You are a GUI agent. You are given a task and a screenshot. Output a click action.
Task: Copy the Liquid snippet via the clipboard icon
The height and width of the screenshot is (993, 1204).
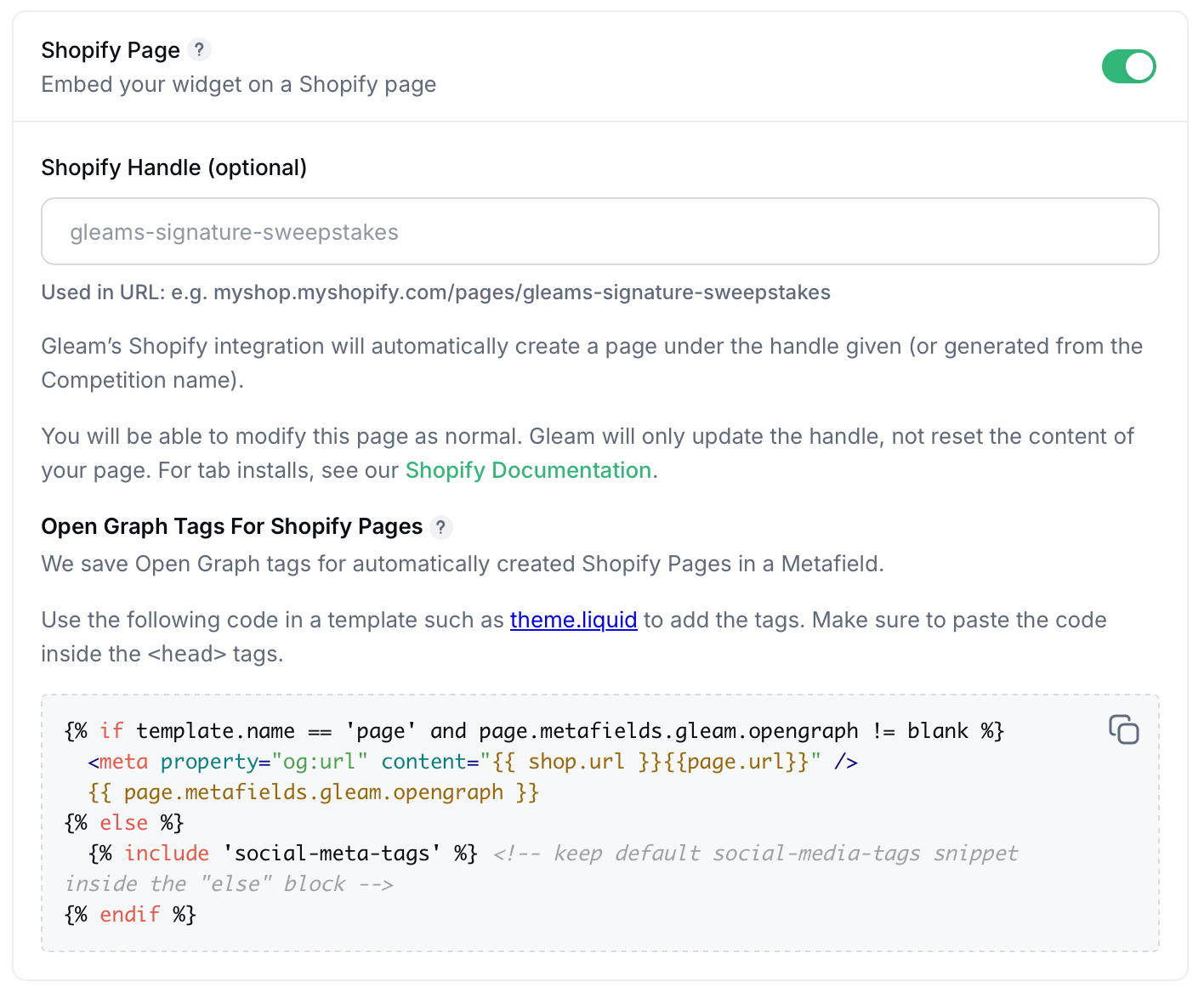click(x=1123, y=729)
